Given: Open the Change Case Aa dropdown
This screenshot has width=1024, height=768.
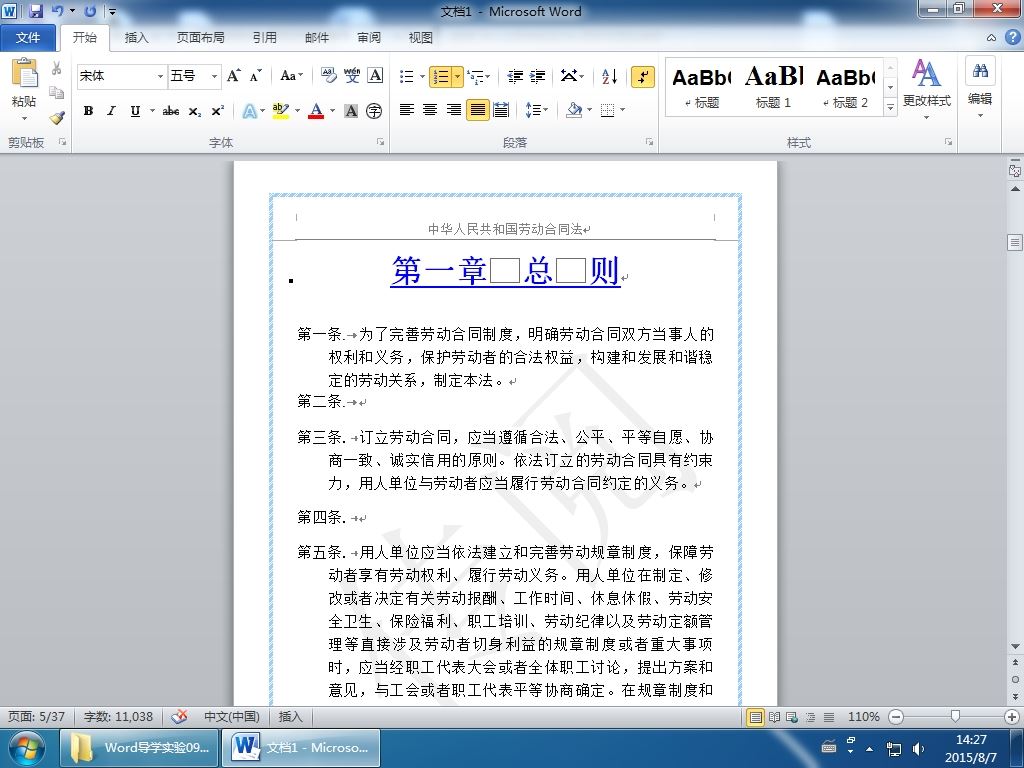Looking at the screenshot, I should (x=291, y=76).
